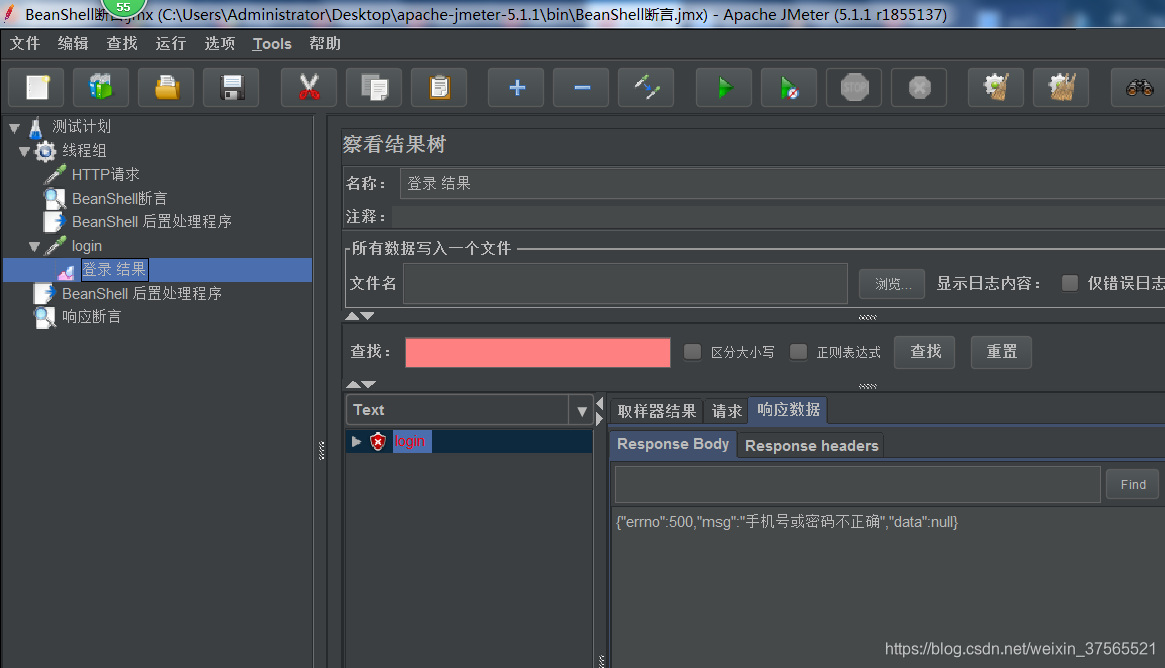Click the 查找 search button

click(x=925, y=351)
